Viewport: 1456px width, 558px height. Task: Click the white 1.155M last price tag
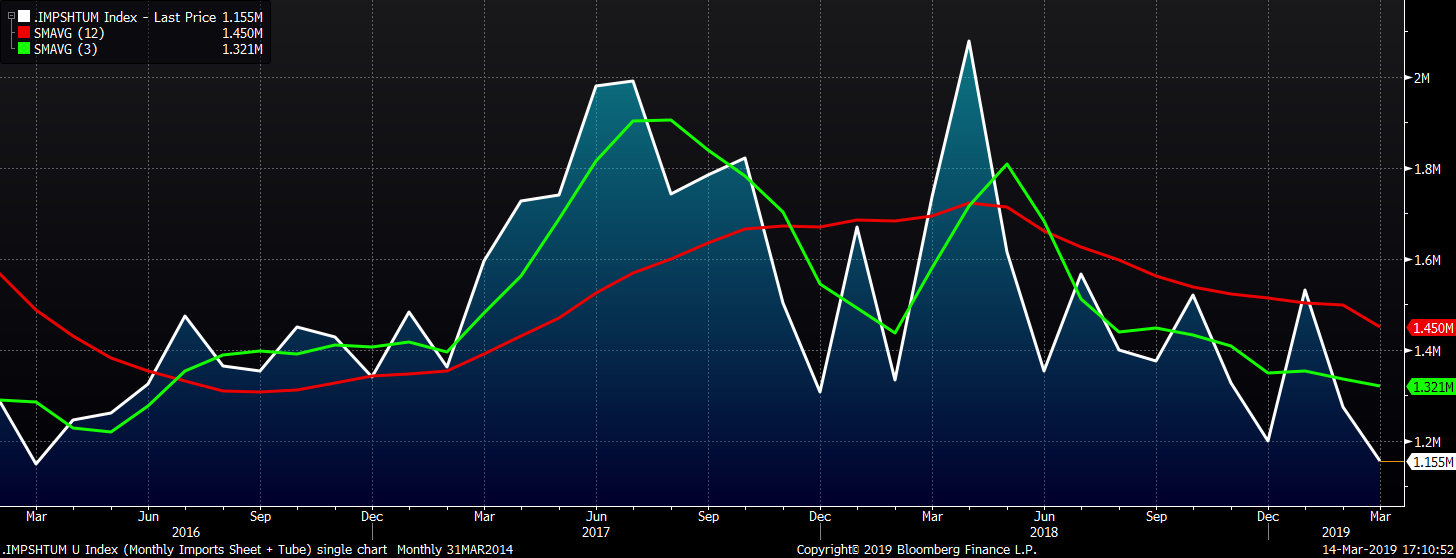[x=1430, y=462]
